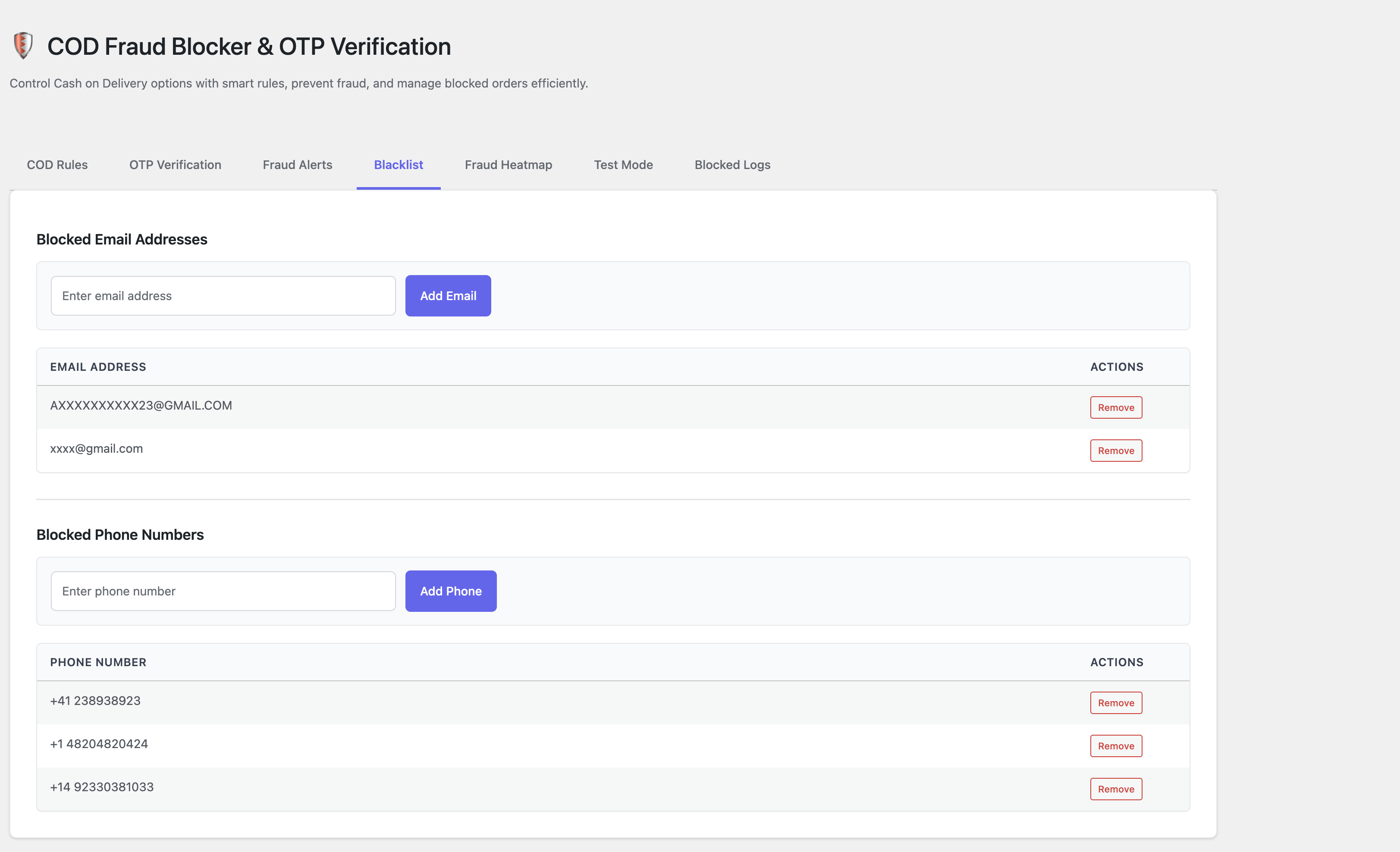Click the PHONE NUMBER column header
The height and width of the screenshot is (852, 1400).
click(98, 662)
